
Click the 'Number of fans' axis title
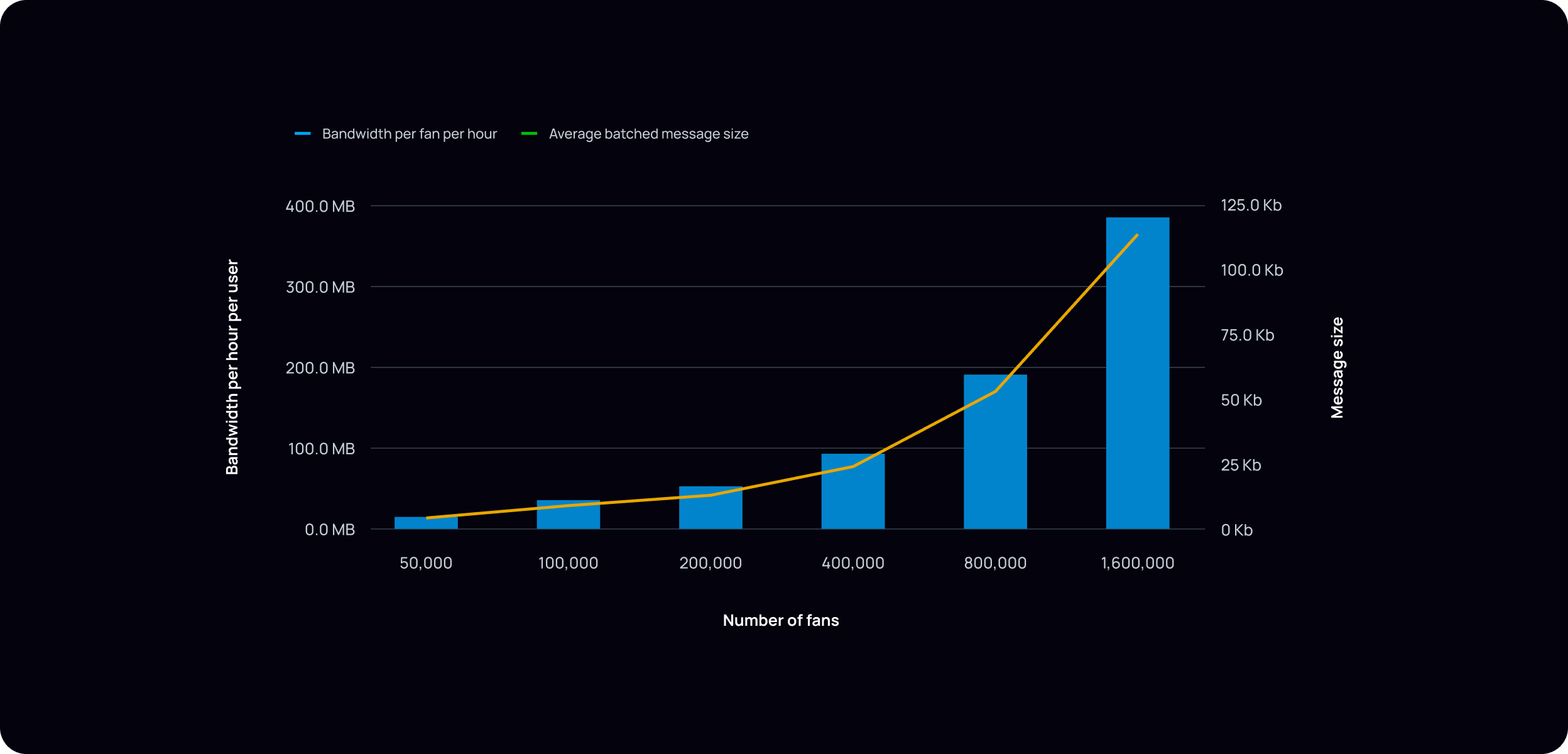click(781, 621)
